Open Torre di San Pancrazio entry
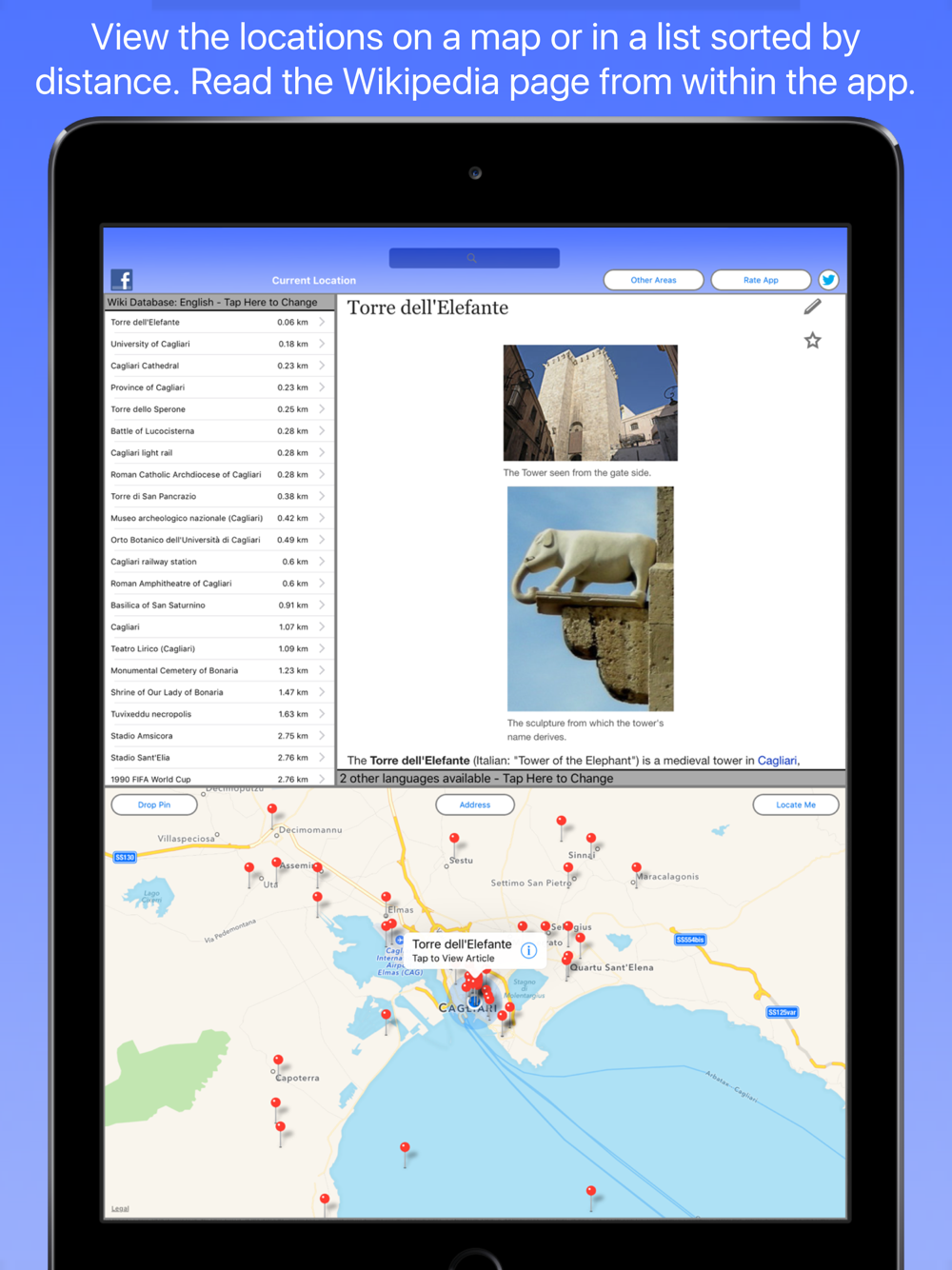The height and width of the screenshot is (1270, 952). (220, 496)
